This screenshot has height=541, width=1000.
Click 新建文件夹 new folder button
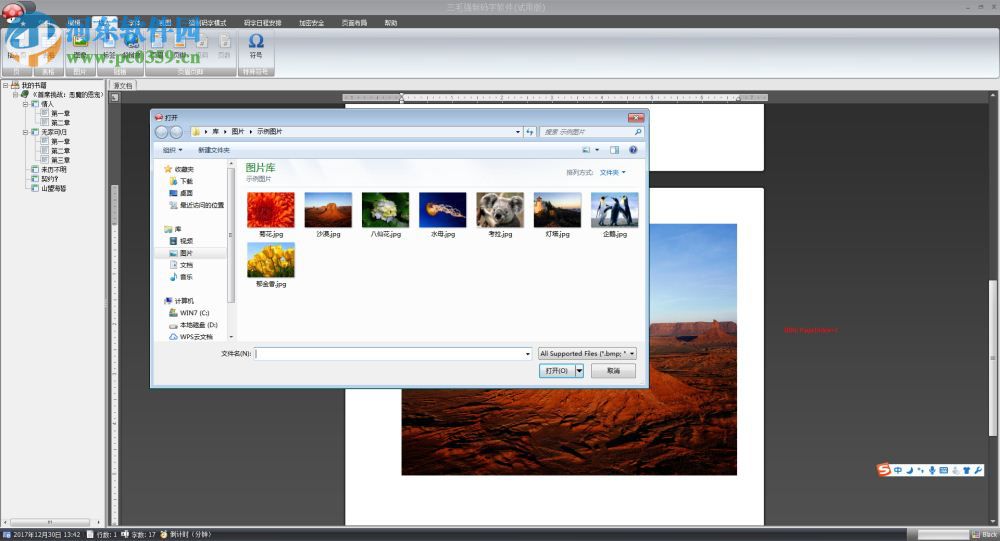click(214, 150)
